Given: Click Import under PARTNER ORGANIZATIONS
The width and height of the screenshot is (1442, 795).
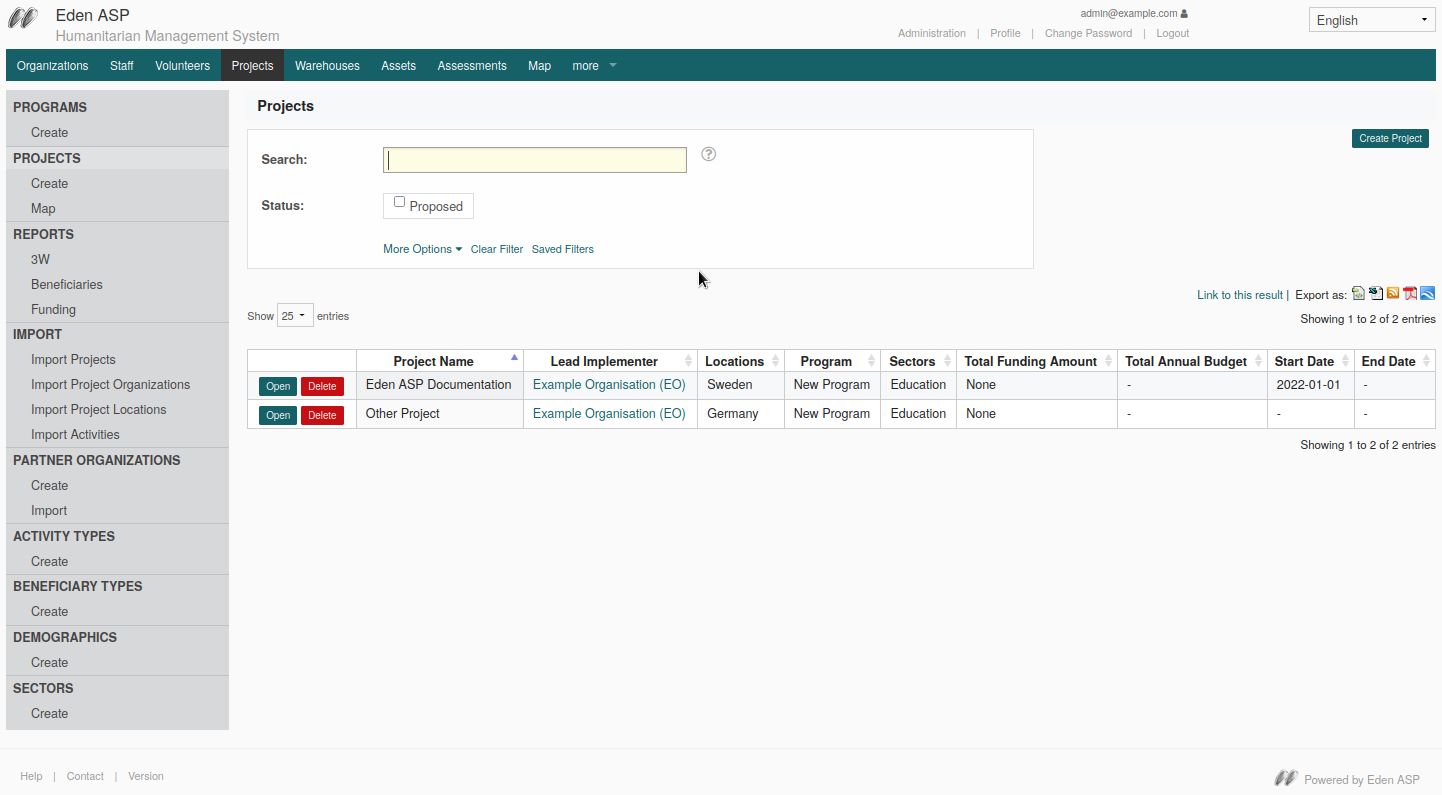Looking at the screenshot, I should tap(49, 510).
